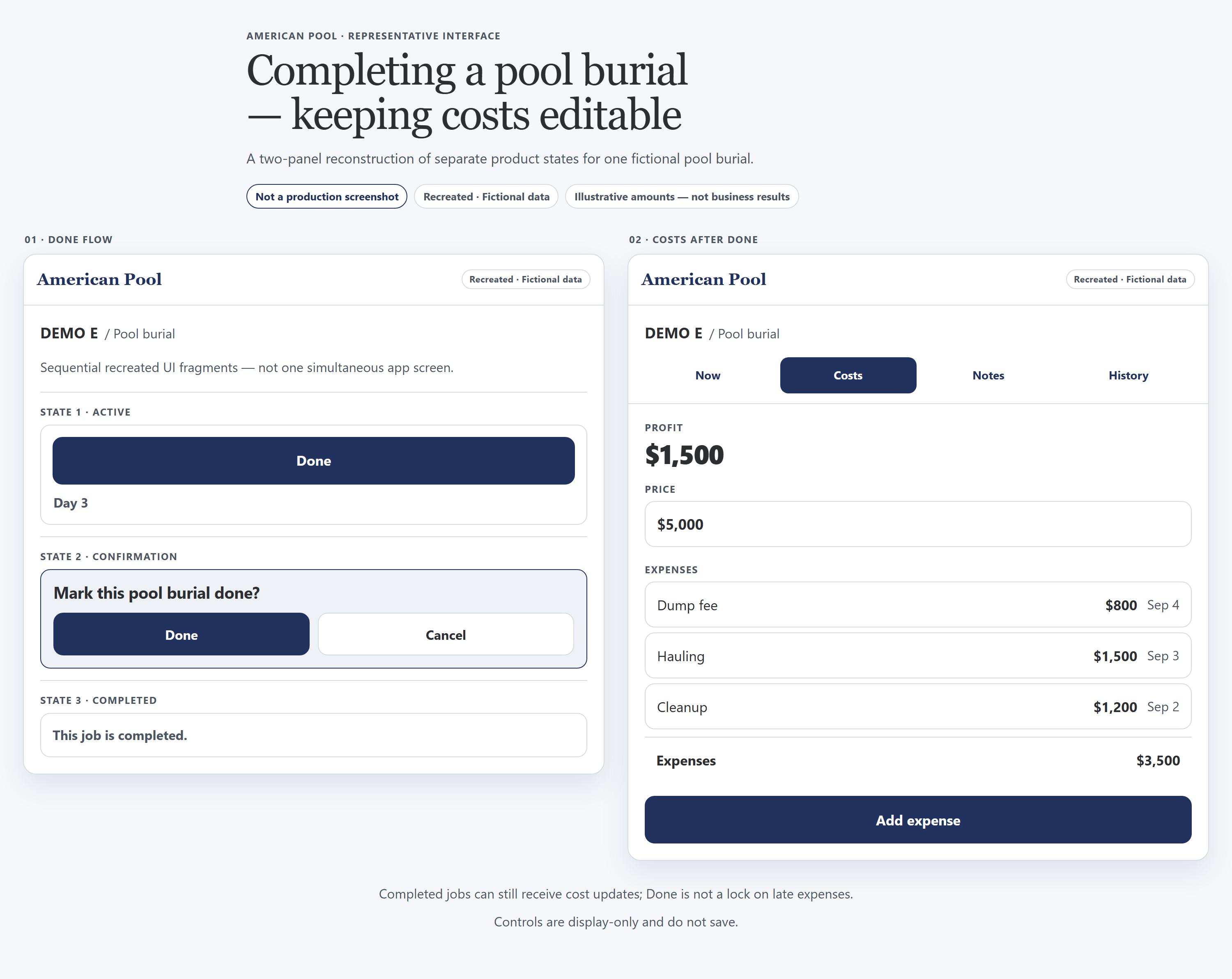
Task: Click Fictional data badge in Costs panel
Action: tap(1130, 280)
